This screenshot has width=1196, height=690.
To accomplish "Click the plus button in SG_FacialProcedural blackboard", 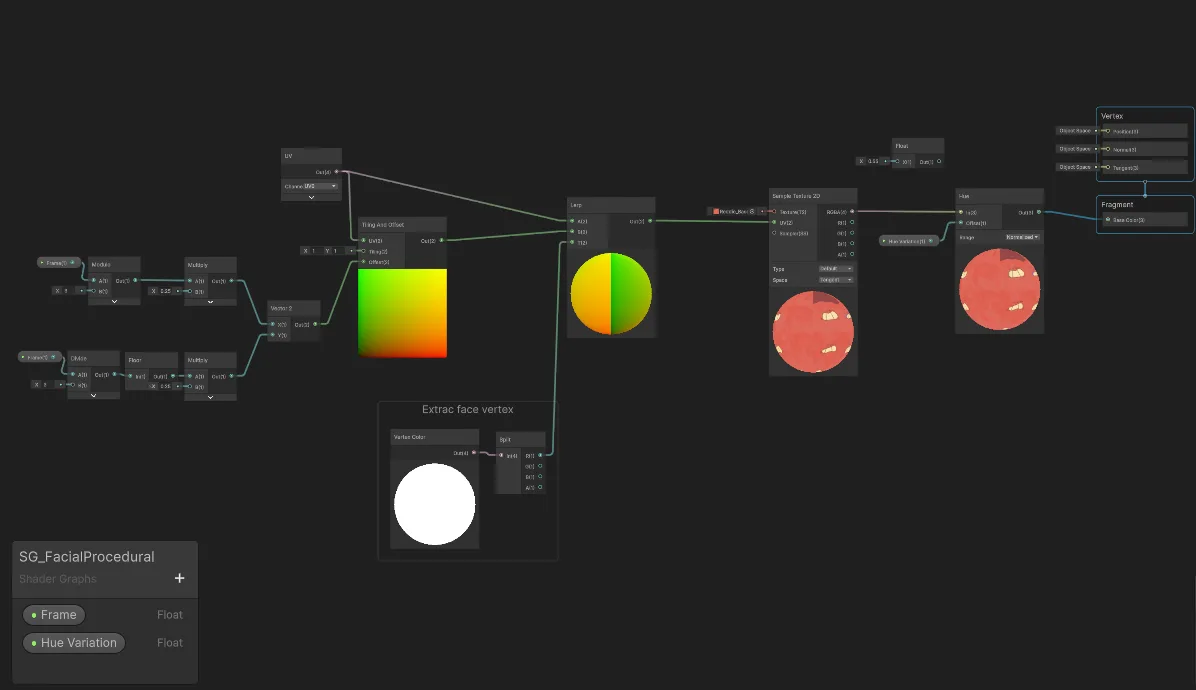I will click(x=179, y=578).
